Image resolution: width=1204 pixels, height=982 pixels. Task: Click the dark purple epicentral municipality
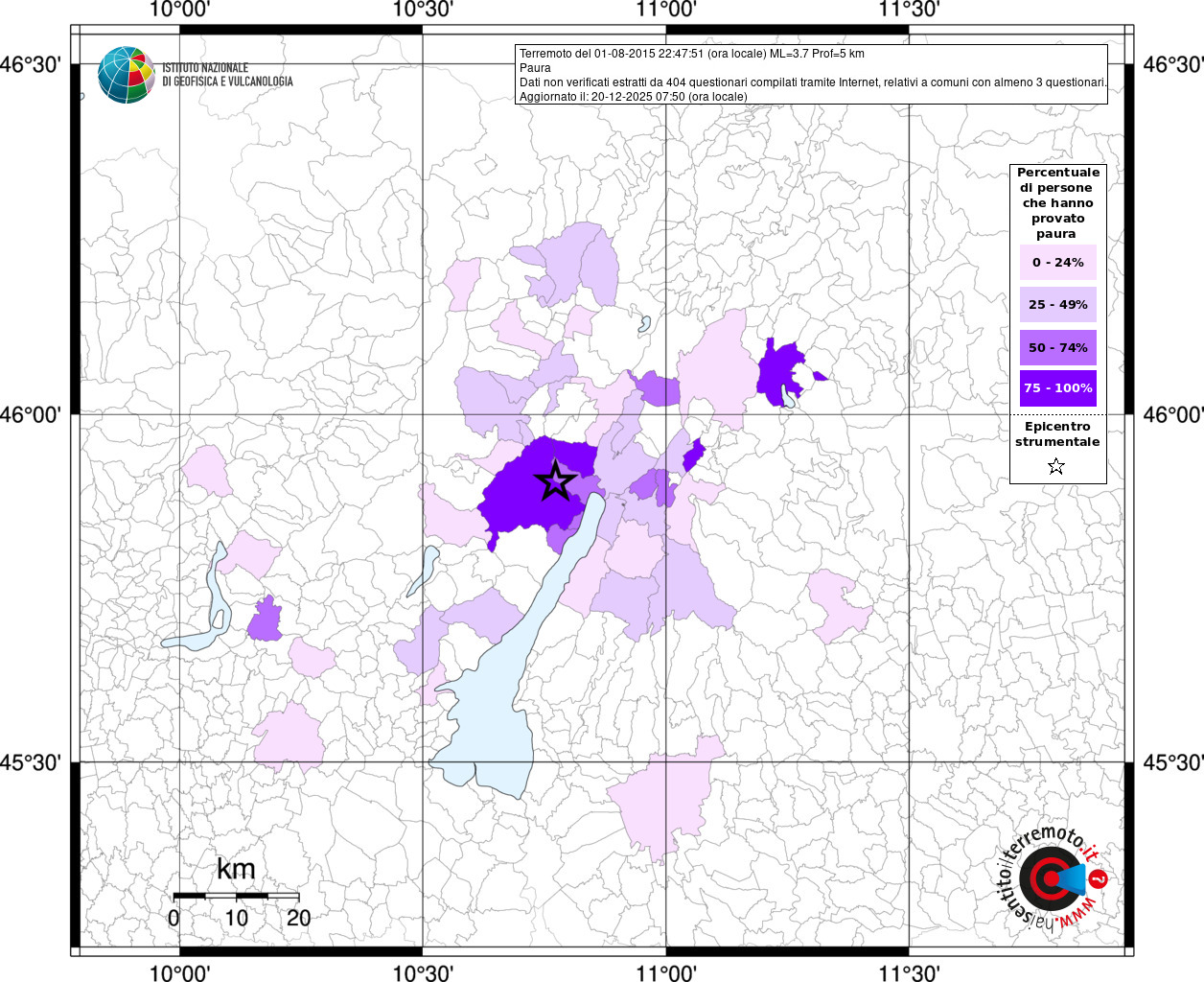(529, 494)
